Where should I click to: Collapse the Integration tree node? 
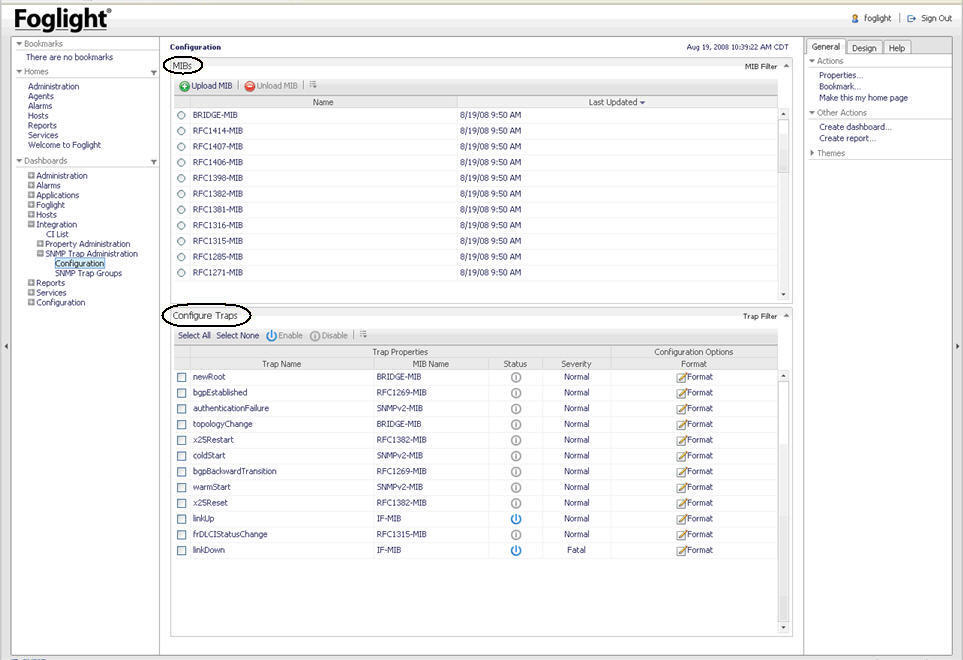(31, 225)
